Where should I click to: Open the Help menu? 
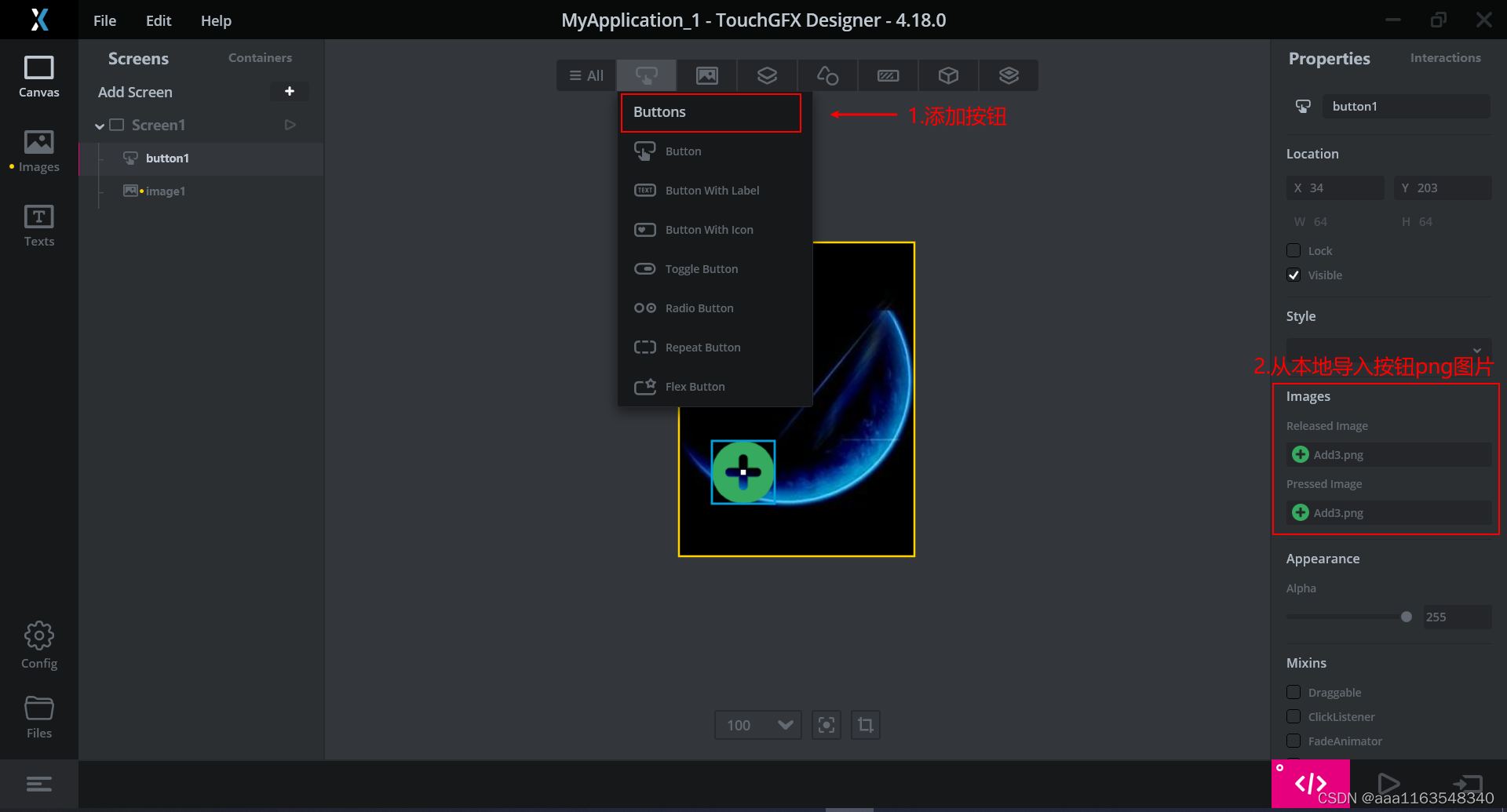(x=216, y=20)
